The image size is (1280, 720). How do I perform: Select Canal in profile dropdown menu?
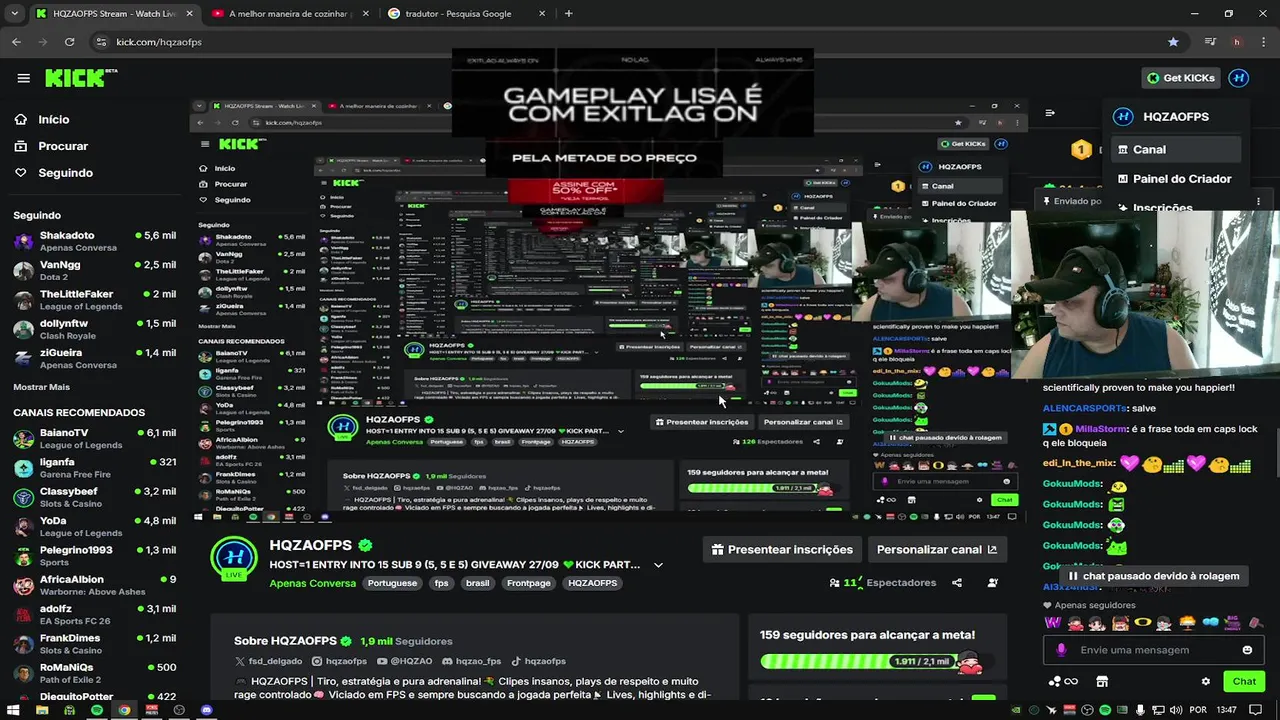pos(1176,149)
